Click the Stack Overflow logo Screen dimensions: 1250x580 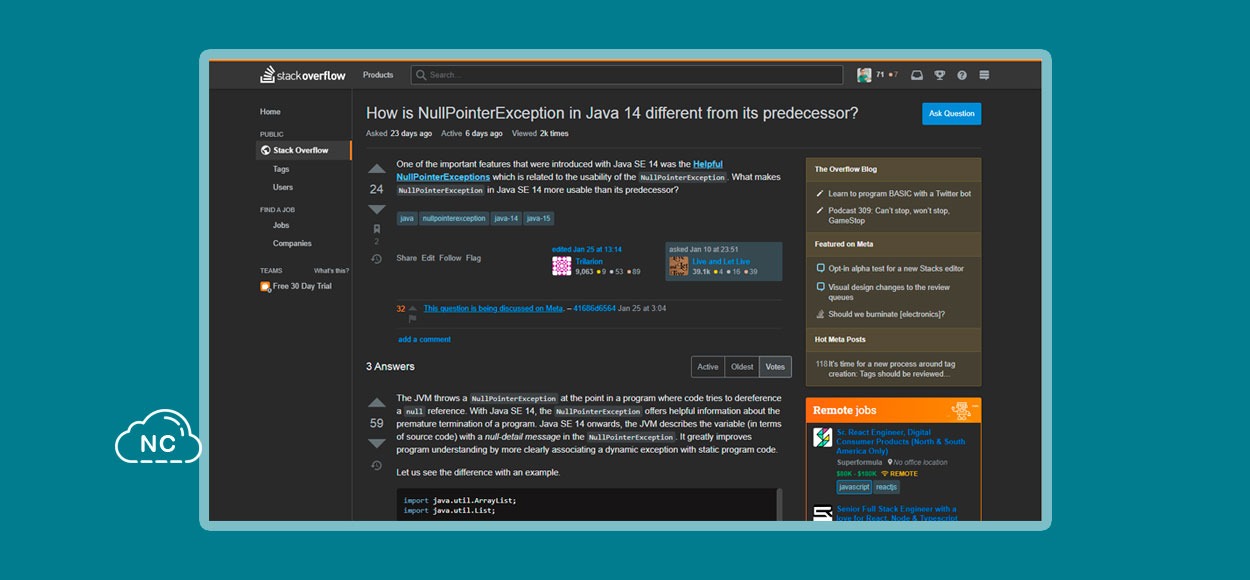[x=301, y=75]
